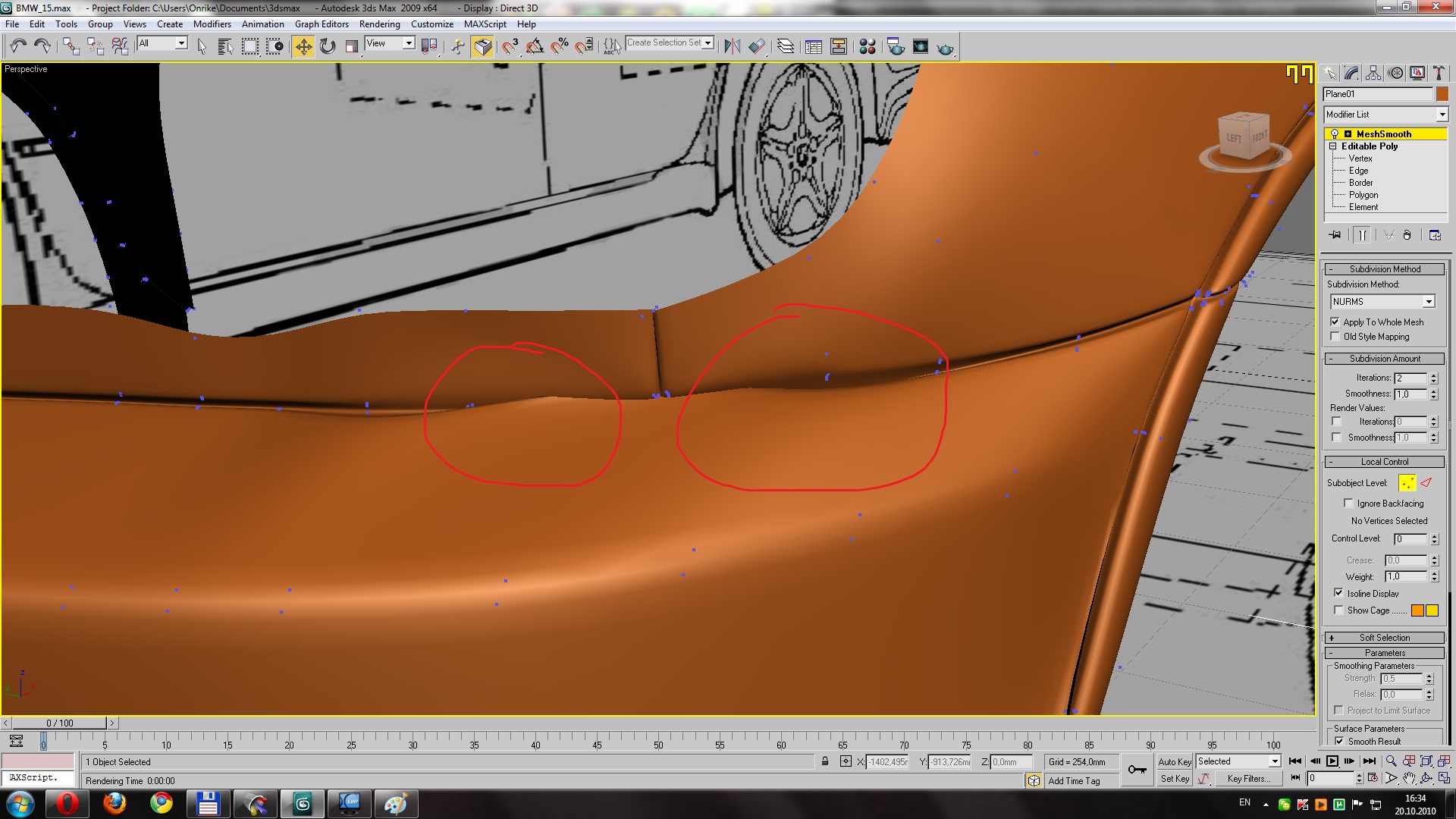The width and height of the screenshot is (1456, 819).
Task: Click the Undo arrow icon
Action: click(x=18, y=46)
